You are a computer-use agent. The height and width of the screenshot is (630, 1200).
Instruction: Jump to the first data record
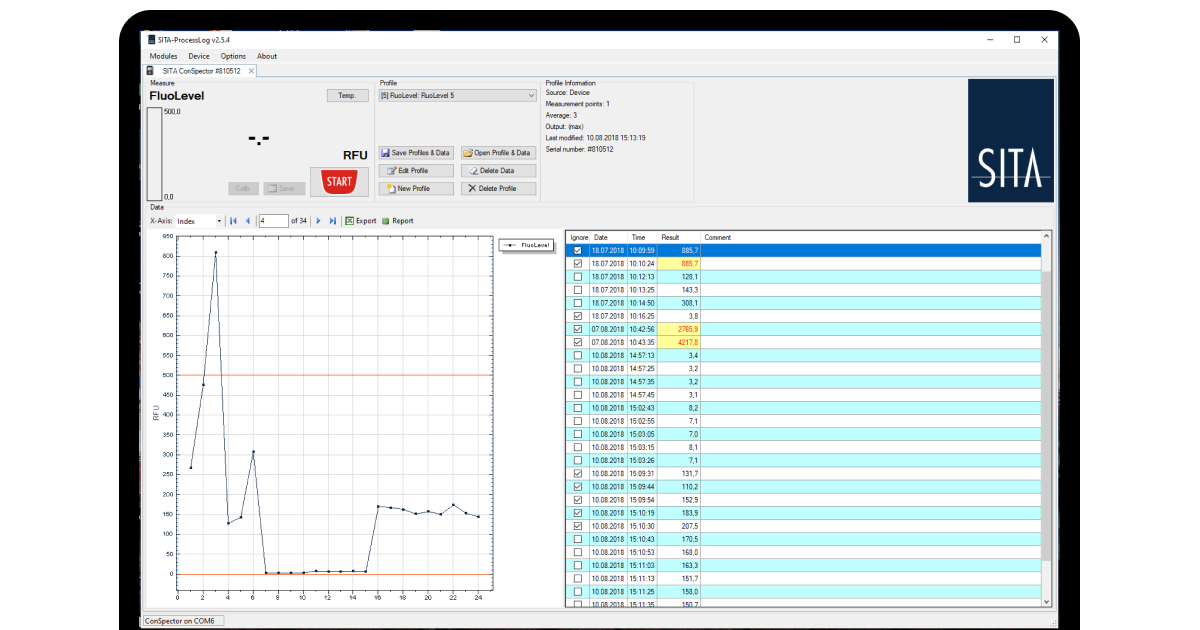(233, 221)
